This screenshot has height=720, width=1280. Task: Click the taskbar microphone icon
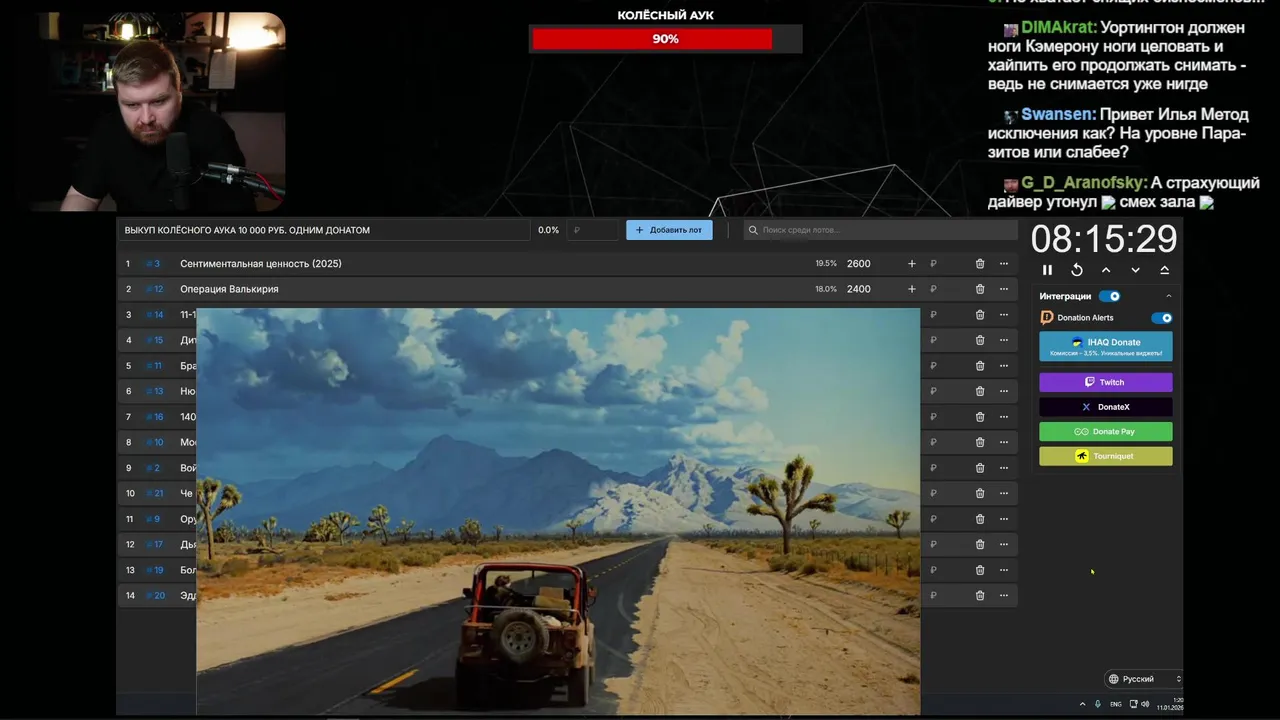pos(1098,704)
